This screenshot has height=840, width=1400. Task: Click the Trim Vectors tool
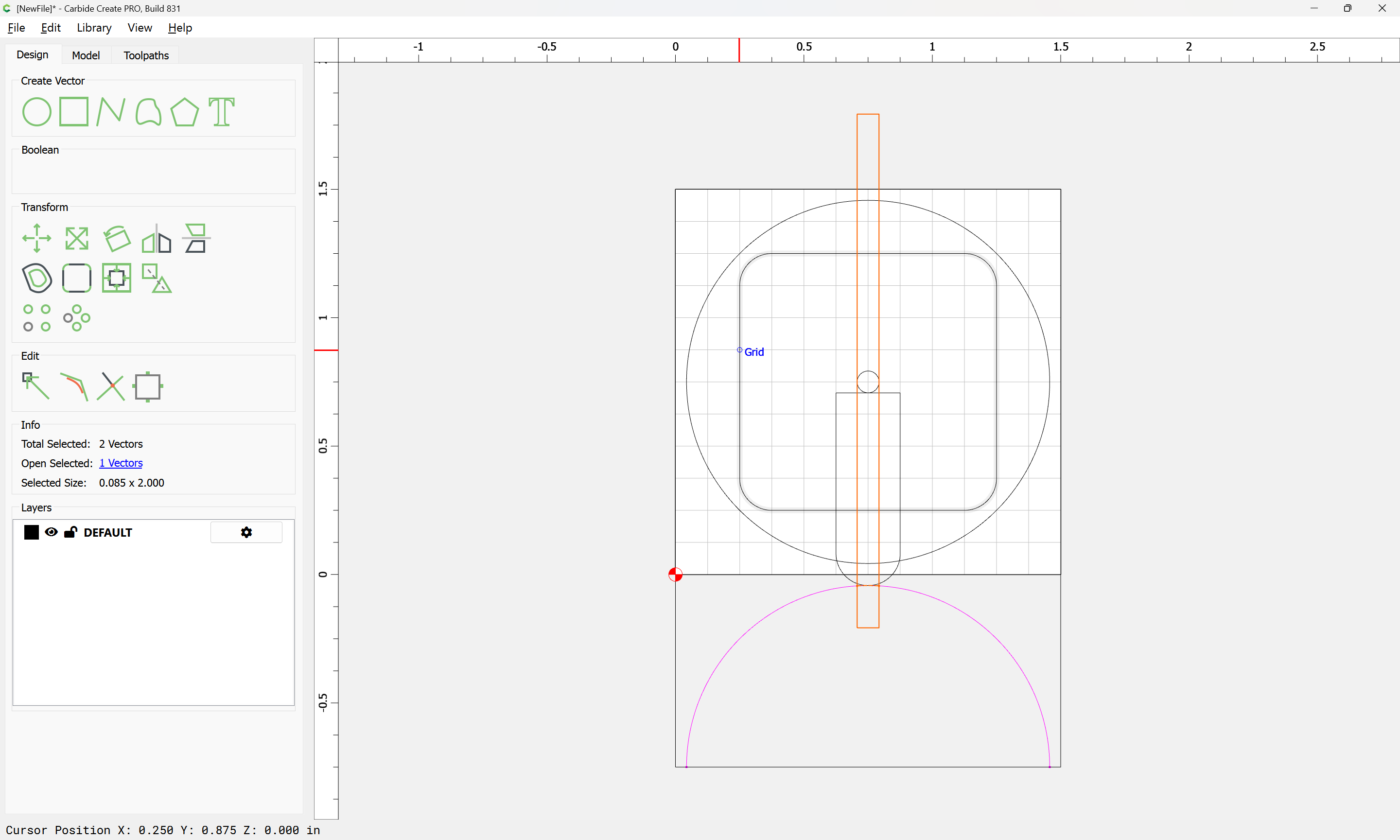pos(111,386)
